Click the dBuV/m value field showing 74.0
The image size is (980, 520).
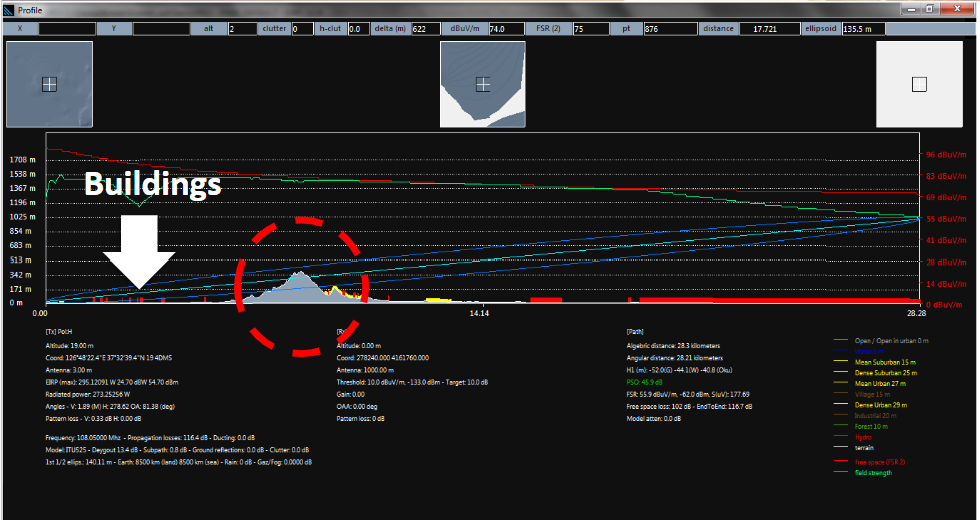[x=510, y=29]
